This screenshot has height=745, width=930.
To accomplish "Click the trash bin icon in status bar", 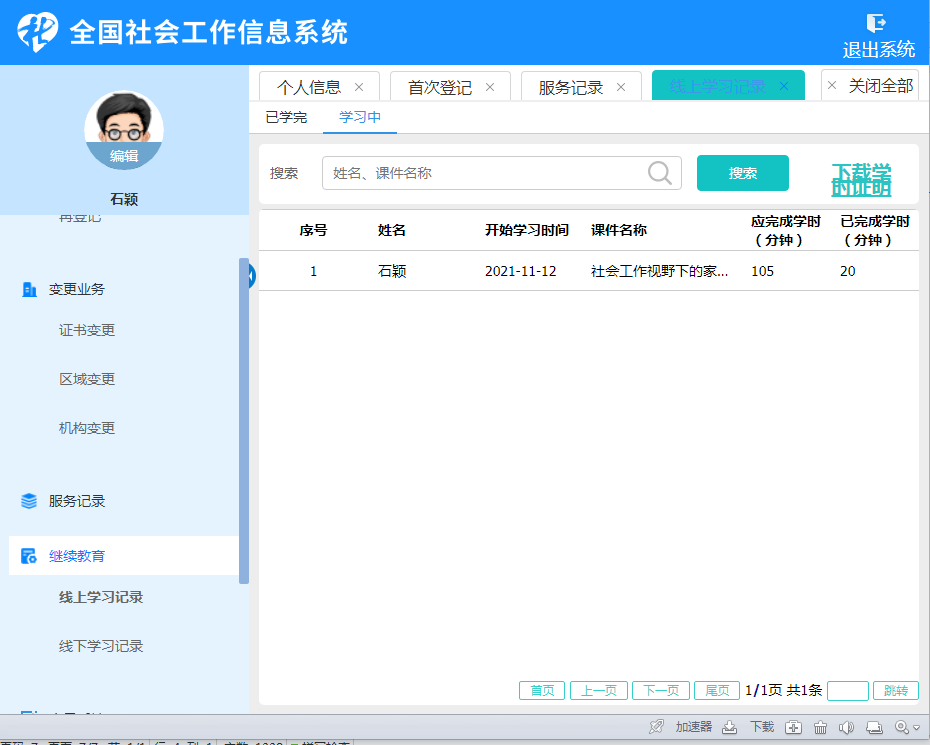I will tap(820, 727).
